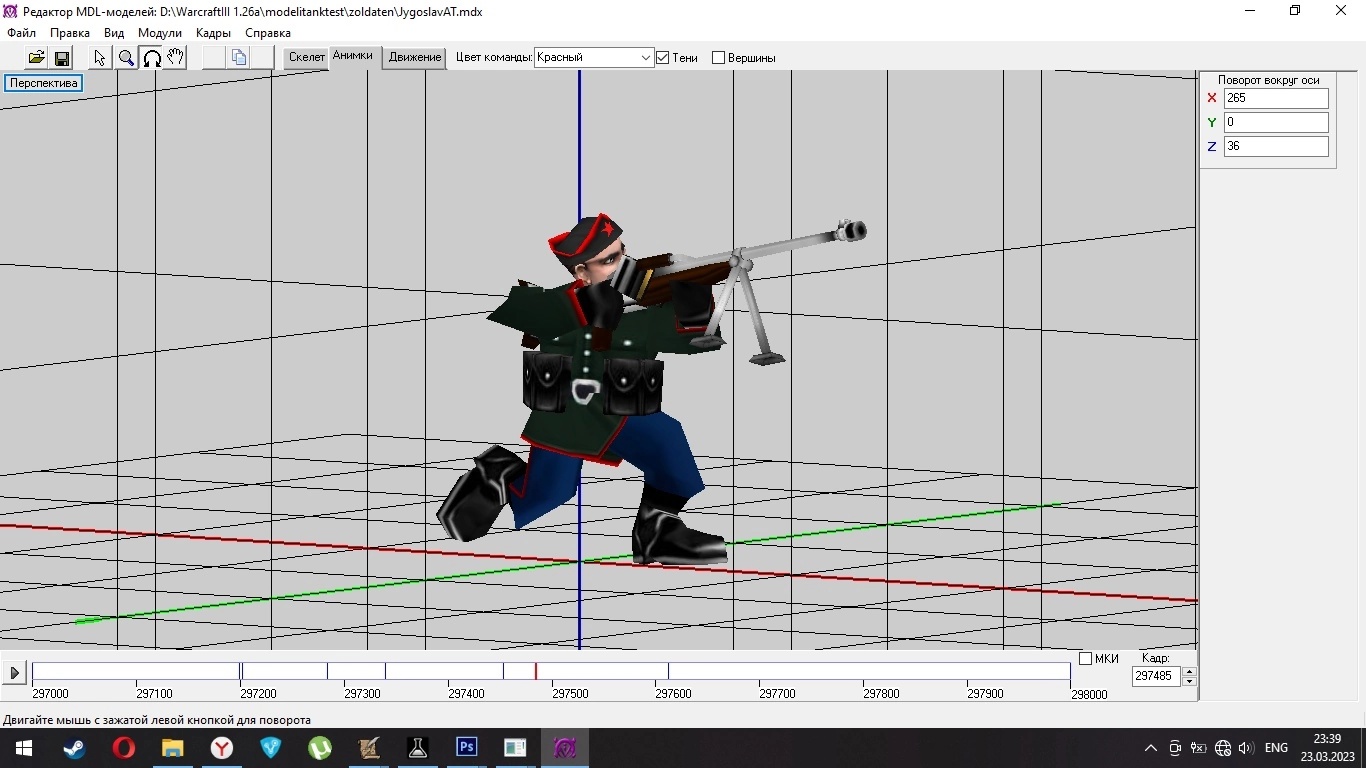Enable the Вершины vertices checkbox

(x=718, y=58)
